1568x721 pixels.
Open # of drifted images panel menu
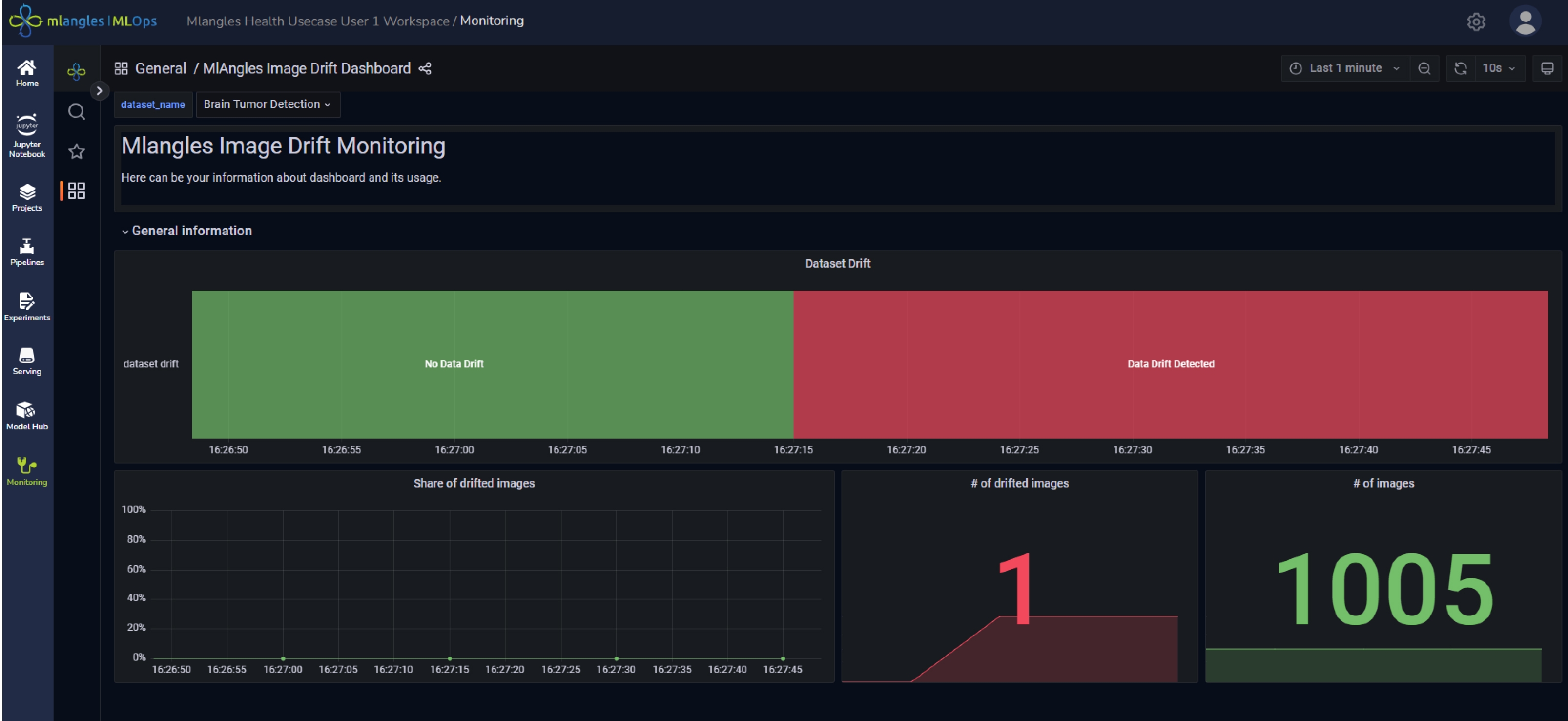click(1020, 483)
